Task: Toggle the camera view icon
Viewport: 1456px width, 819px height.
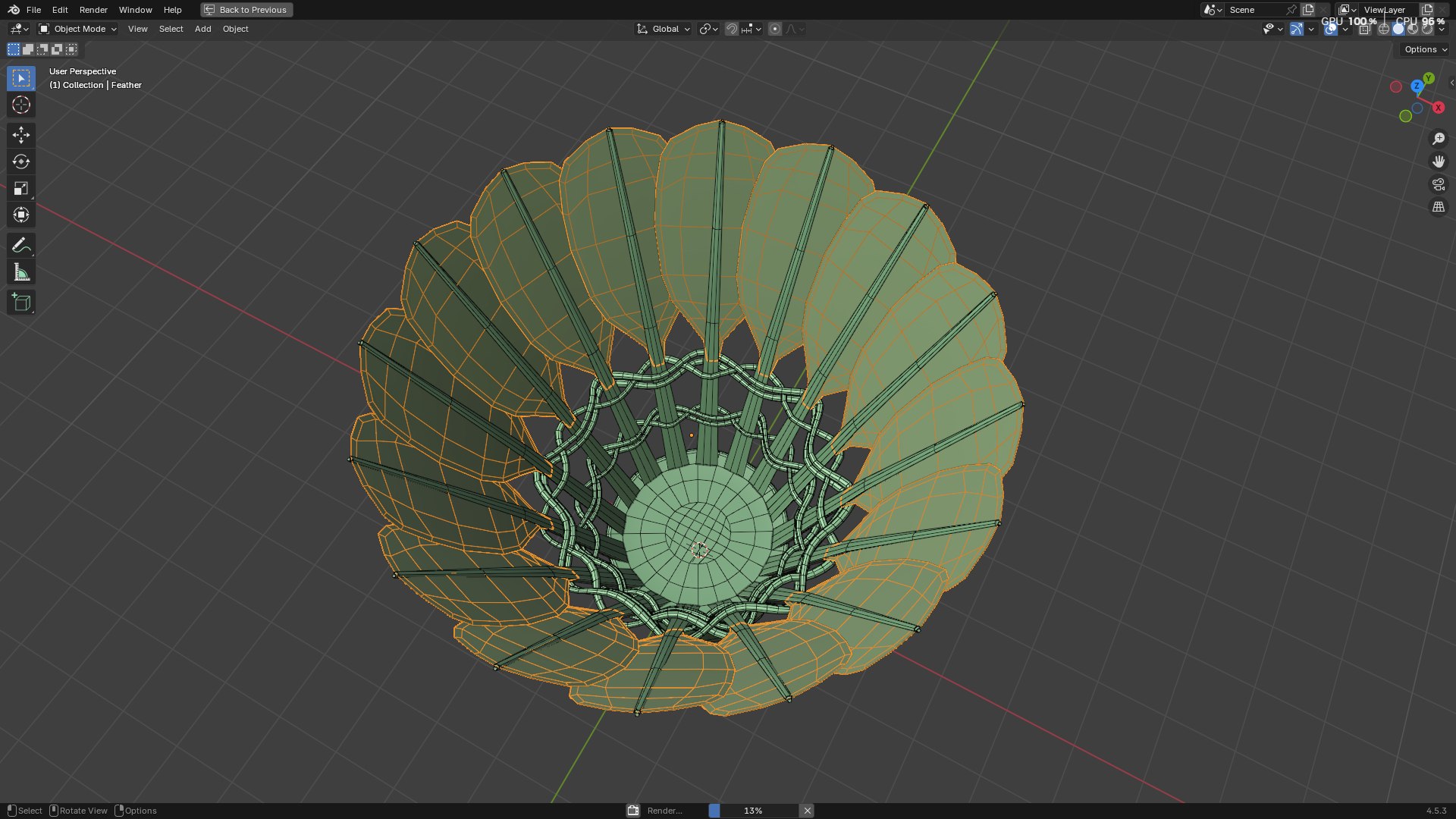Action: pyautogui.click(x=1438, y=184)
